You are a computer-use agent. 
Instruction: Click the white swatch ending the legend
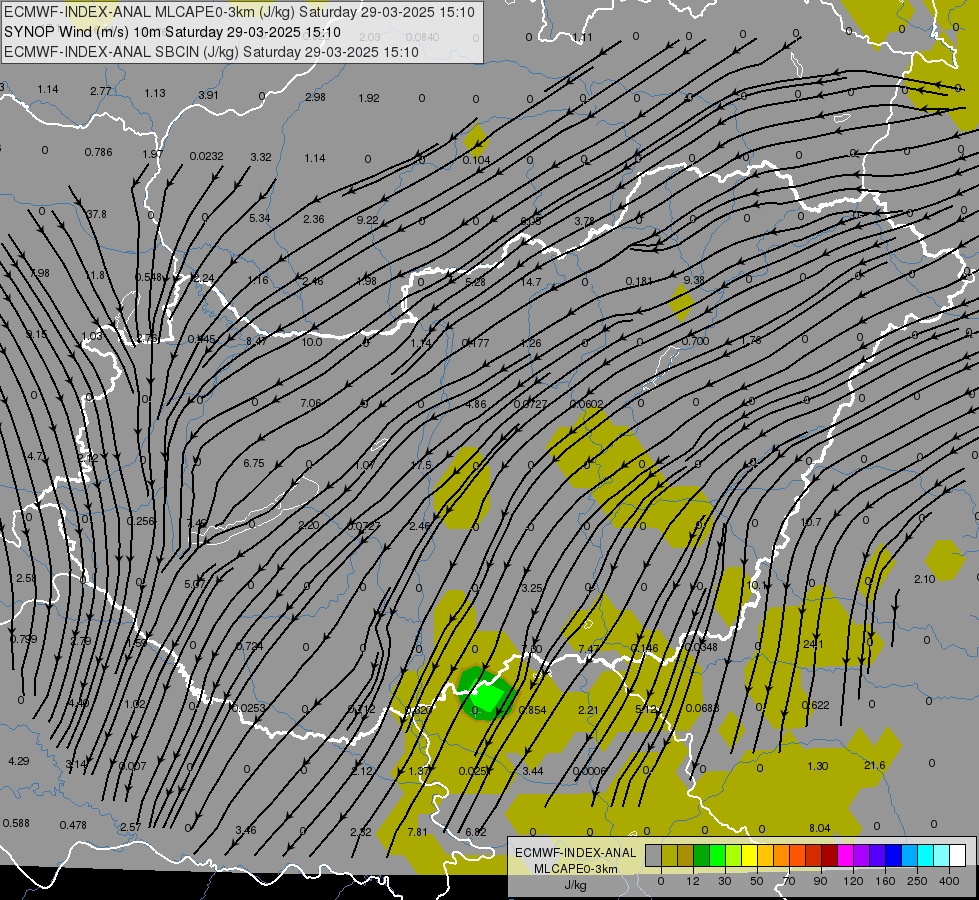[x=957, y=855]
